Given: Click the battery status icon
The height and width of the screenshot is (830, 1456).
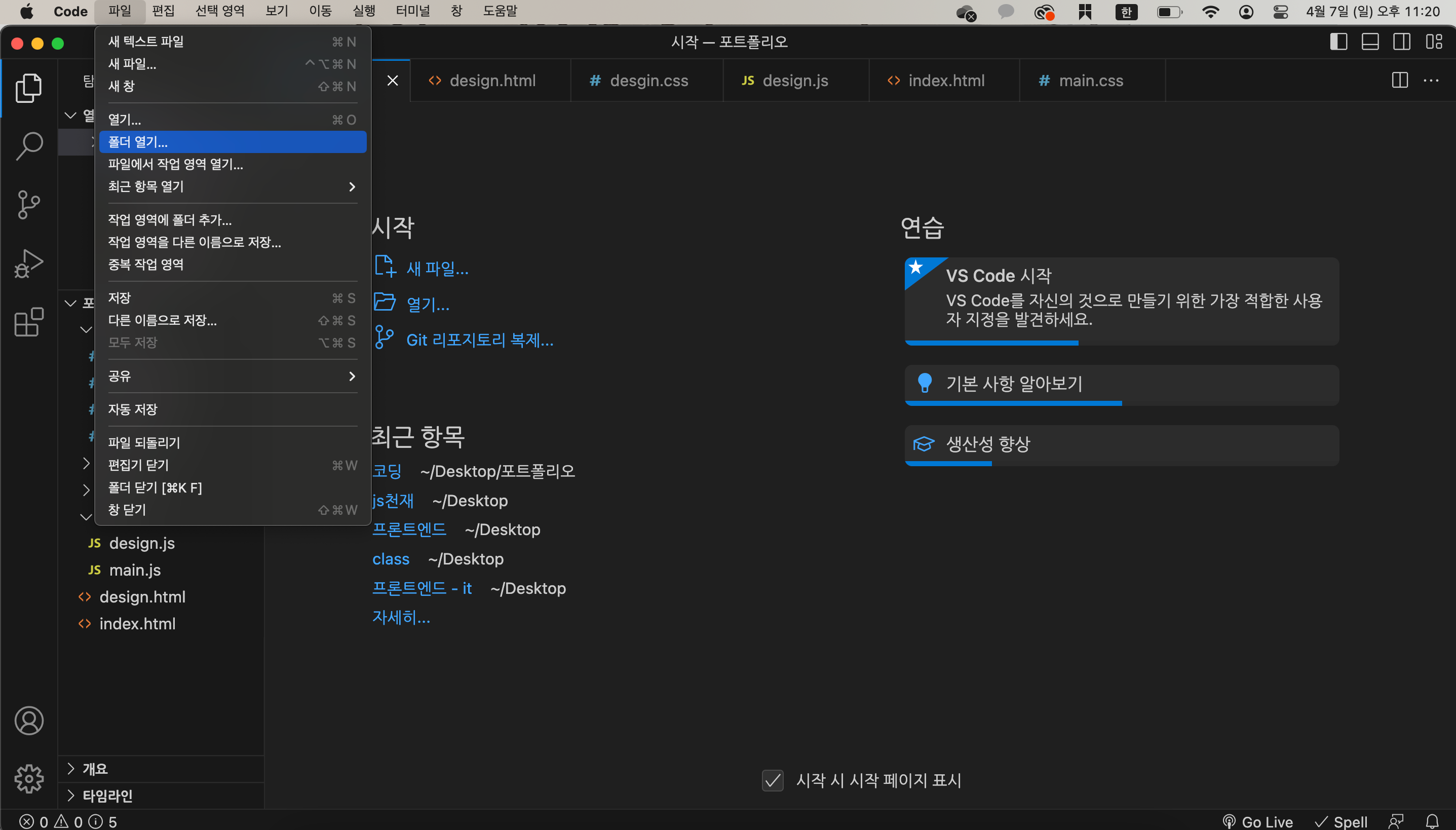Looking at the screenshot, I should click(1169, 11).
